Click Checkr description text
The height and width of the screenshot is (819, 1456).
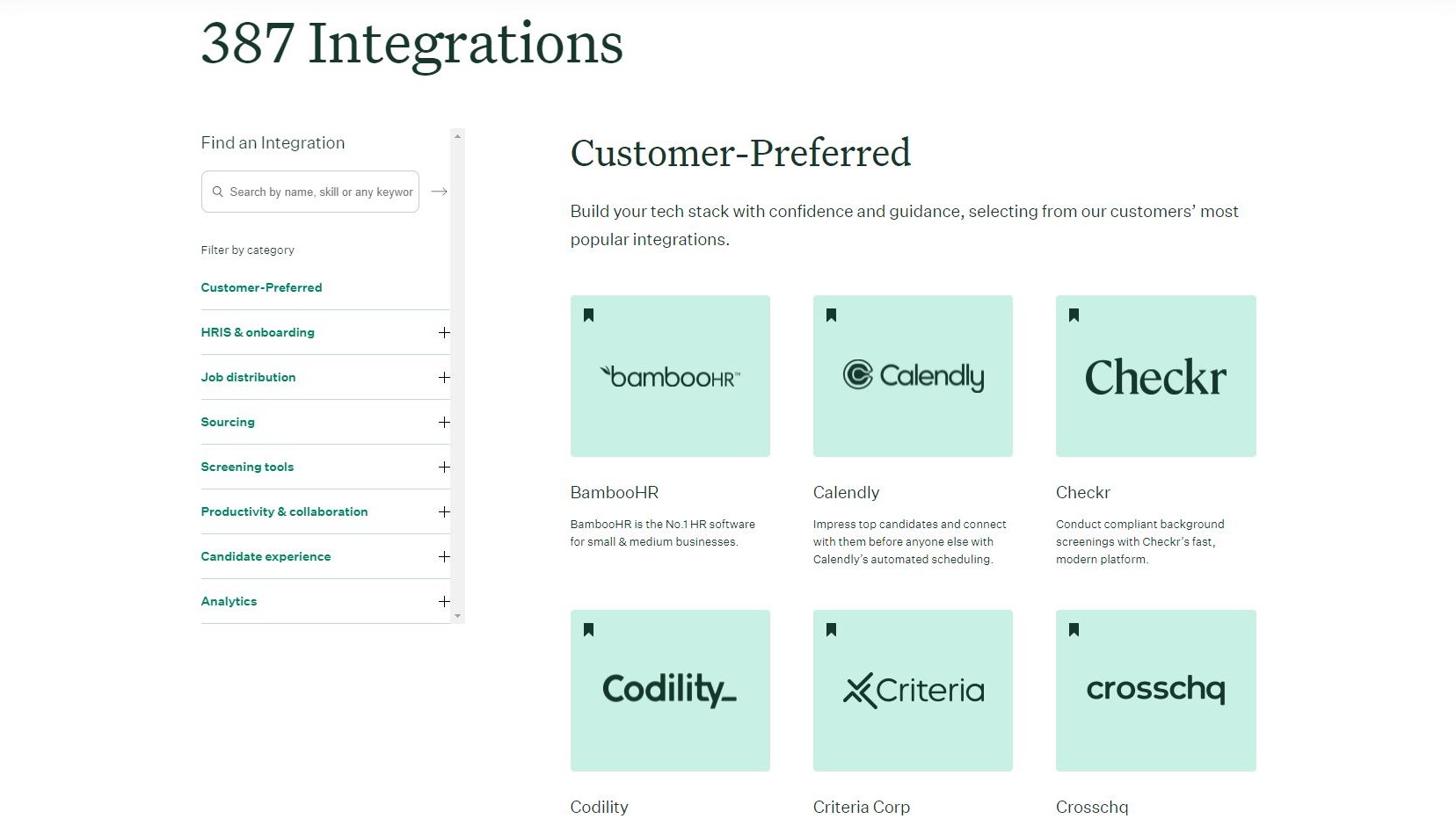1139,541
